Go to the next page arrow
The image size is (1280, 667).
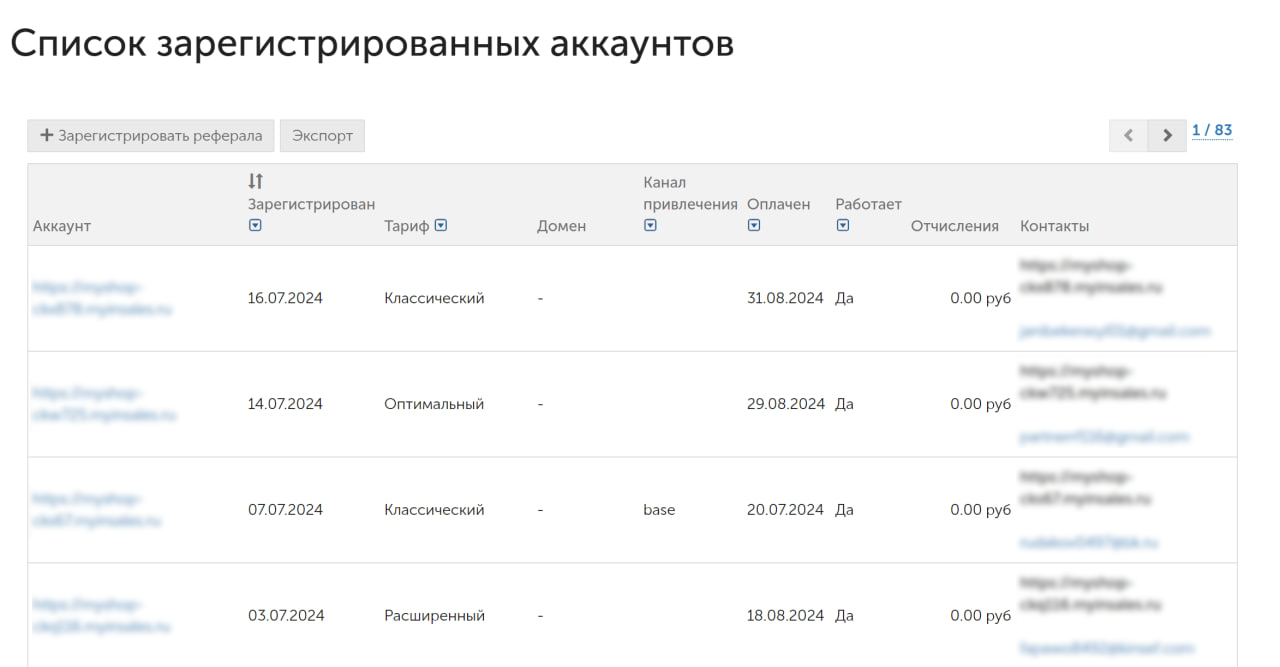pos(1167,136)
